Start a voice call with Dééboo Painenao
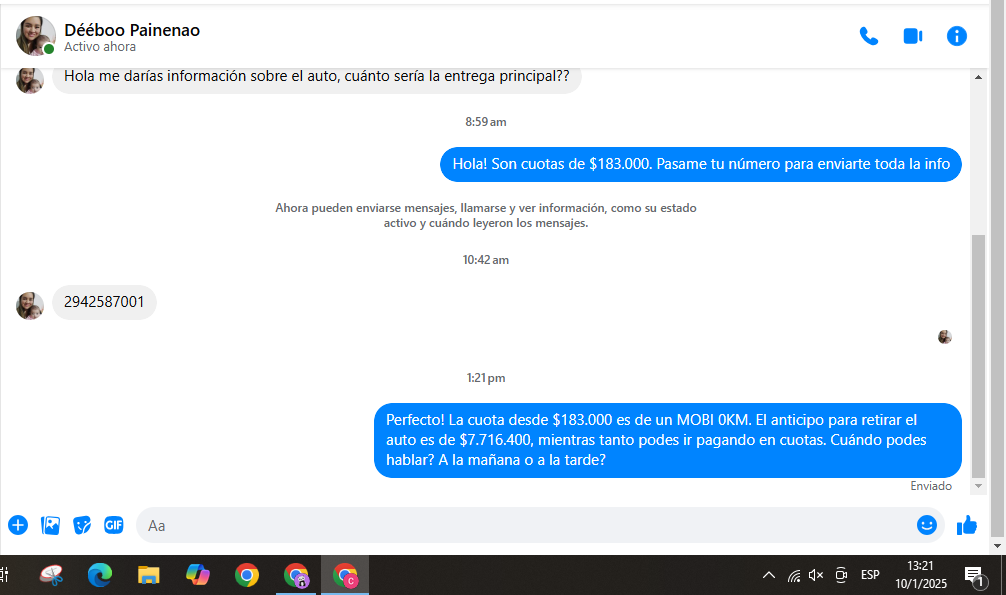Viewport: 1006px width, 595px height. pos(868,36)
